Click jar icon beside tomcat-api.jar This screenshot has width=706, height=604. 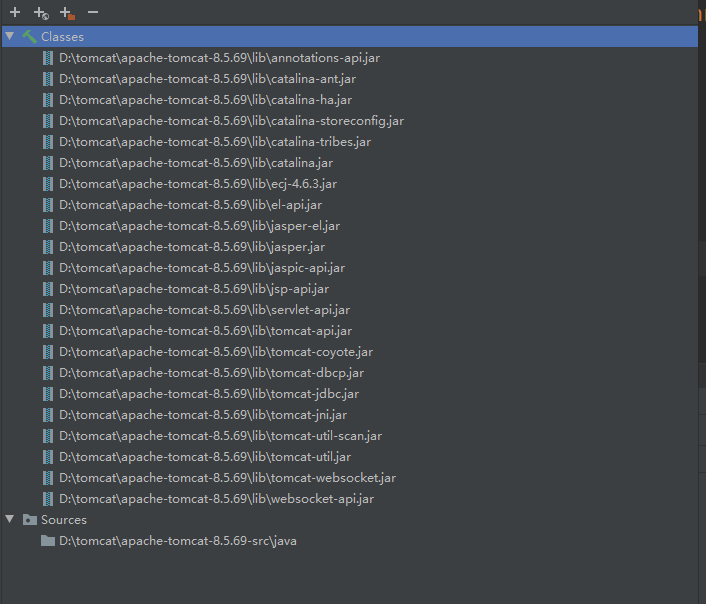click(x=48, y=331)
